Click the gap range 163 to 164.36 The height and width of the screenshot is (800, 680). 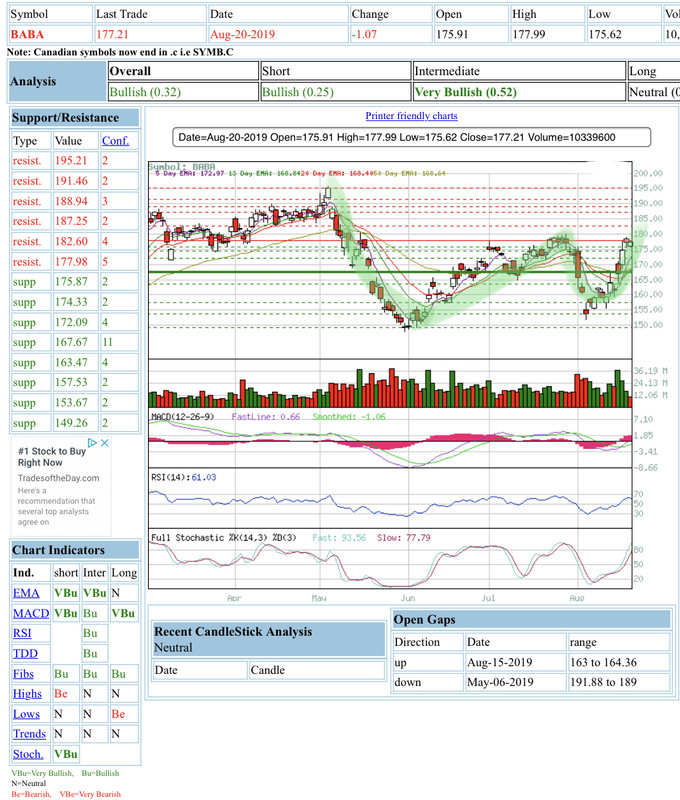(x=619, y=662)
